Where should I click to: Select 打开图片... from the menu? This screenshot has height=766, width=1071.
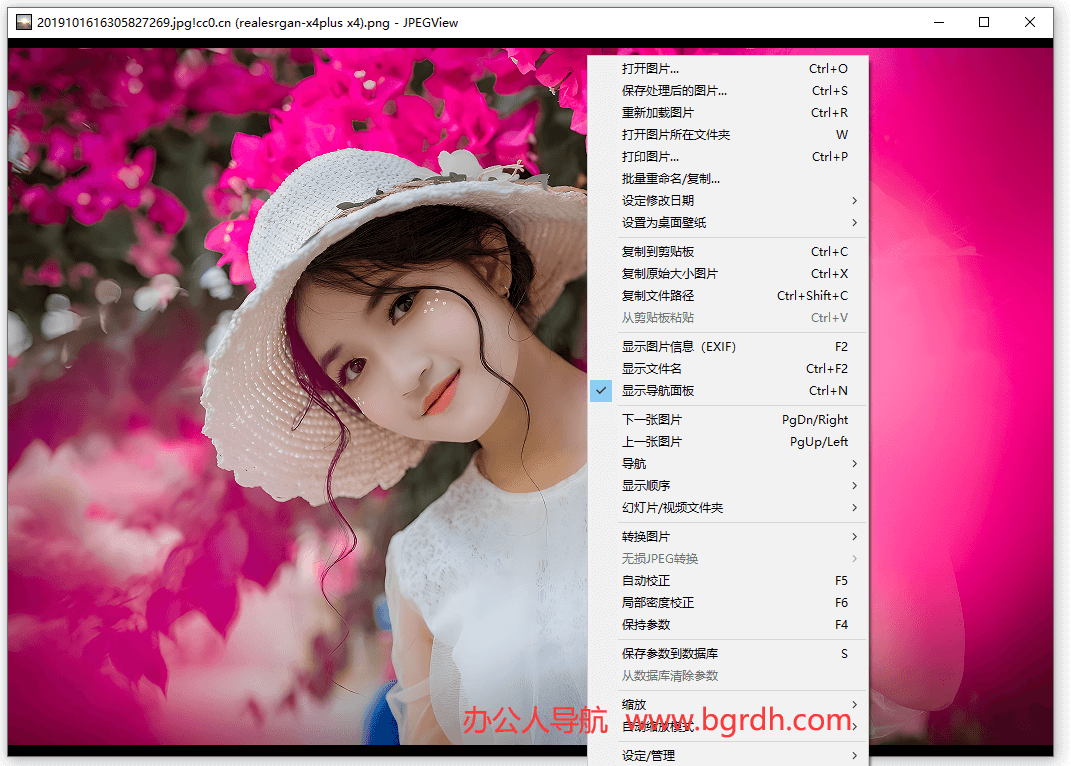[x=650, y=69]
